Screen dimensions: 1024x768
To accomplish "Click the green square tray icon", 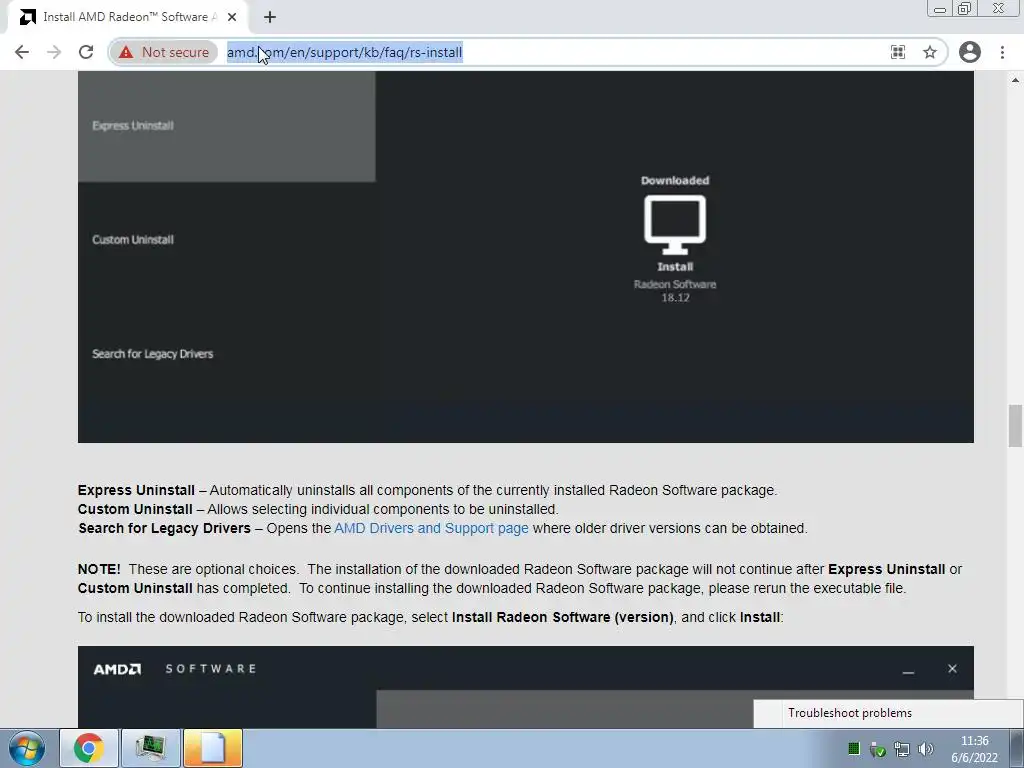I will 854,749.
